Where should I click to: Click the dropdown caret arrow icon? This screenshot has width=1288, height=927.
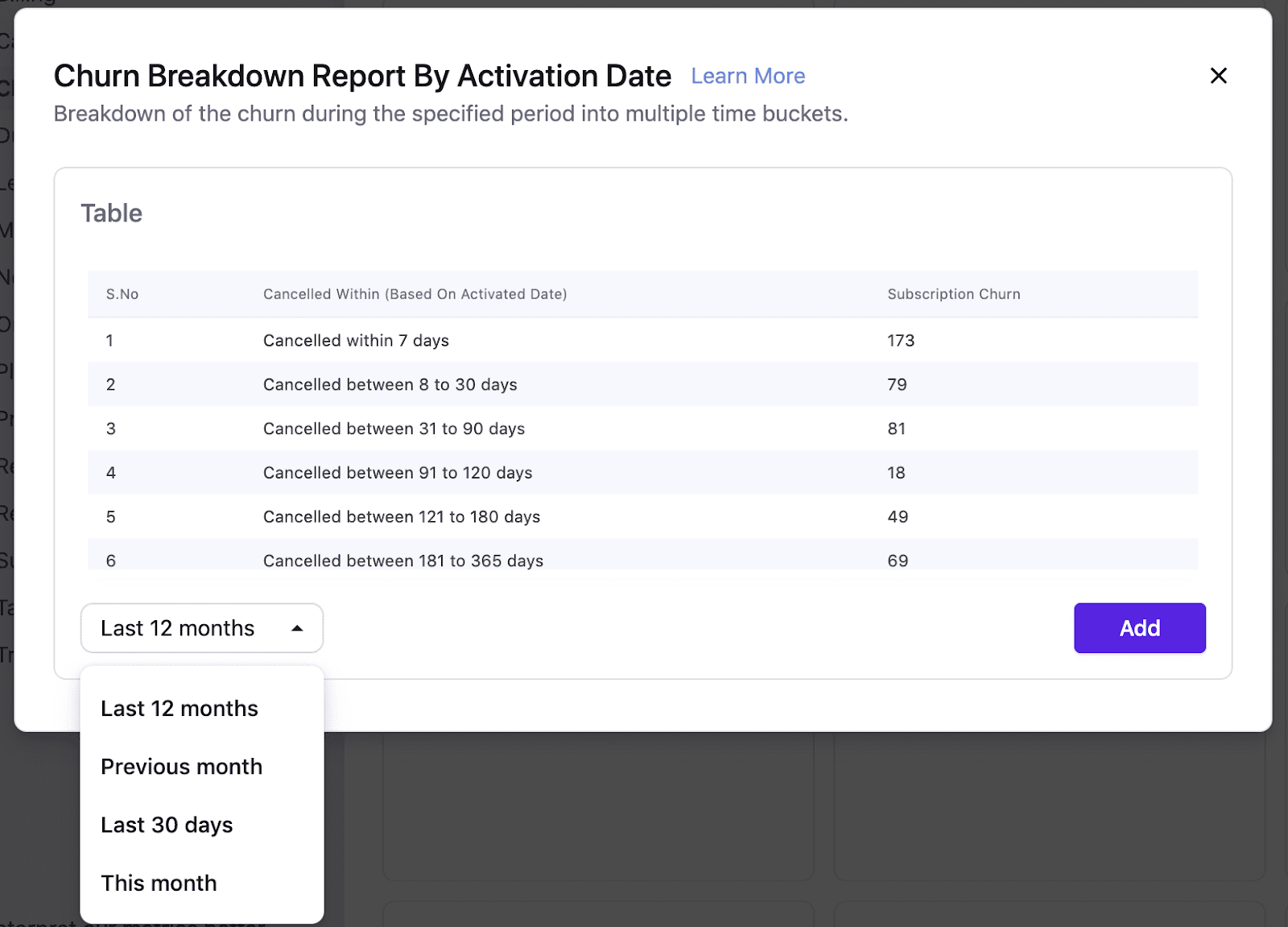(x=297, y=628)
